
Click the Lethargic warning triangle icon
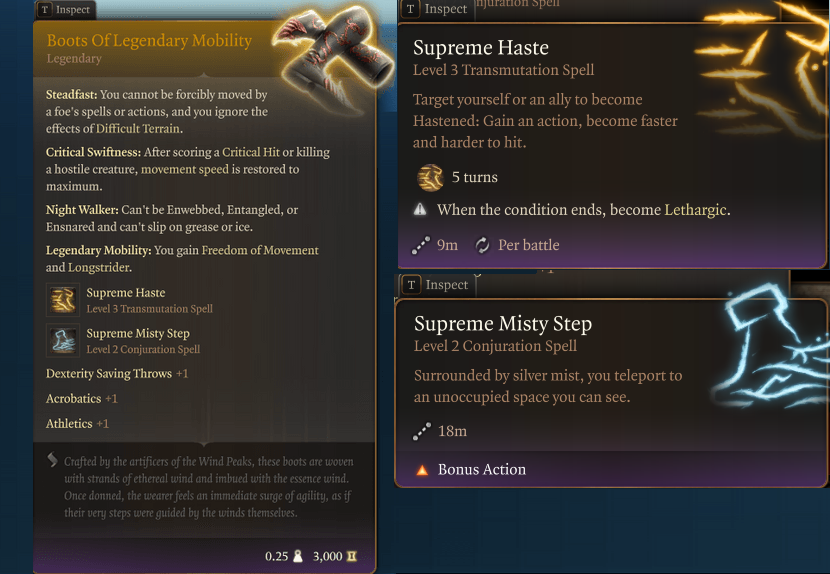pos(420,210)
